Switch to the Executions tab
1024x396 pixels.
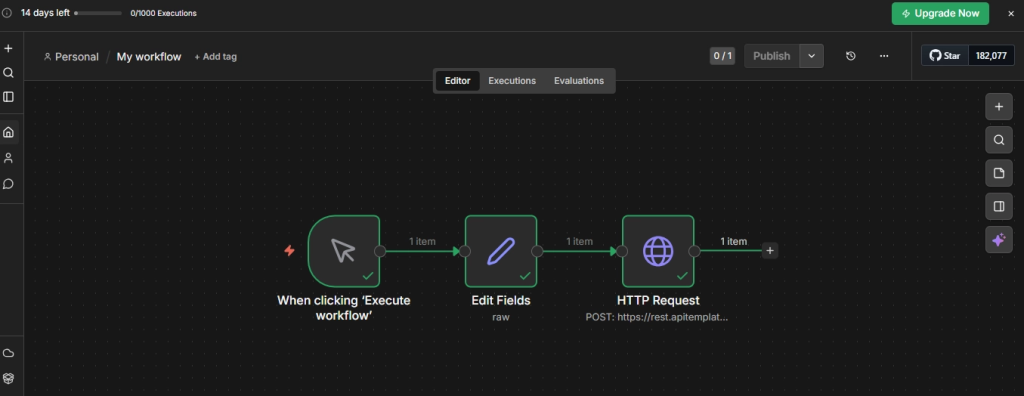pos(512,81)
